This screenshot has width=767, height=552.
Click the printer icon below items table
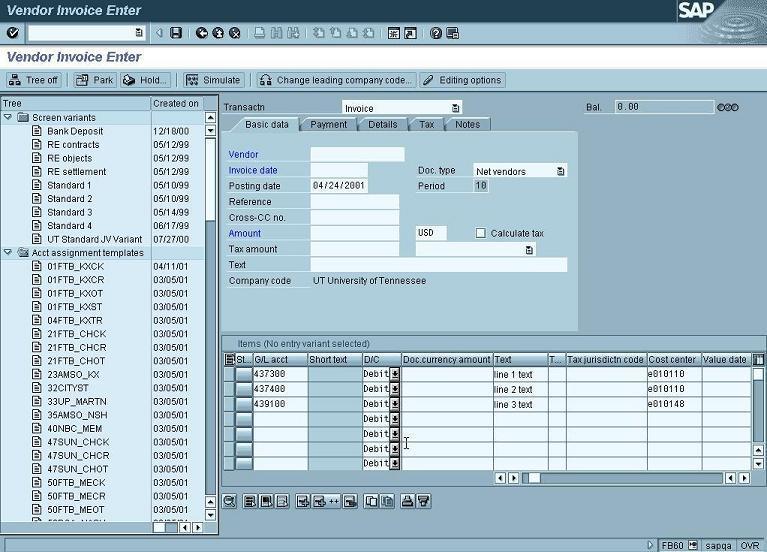coord(407,501)
